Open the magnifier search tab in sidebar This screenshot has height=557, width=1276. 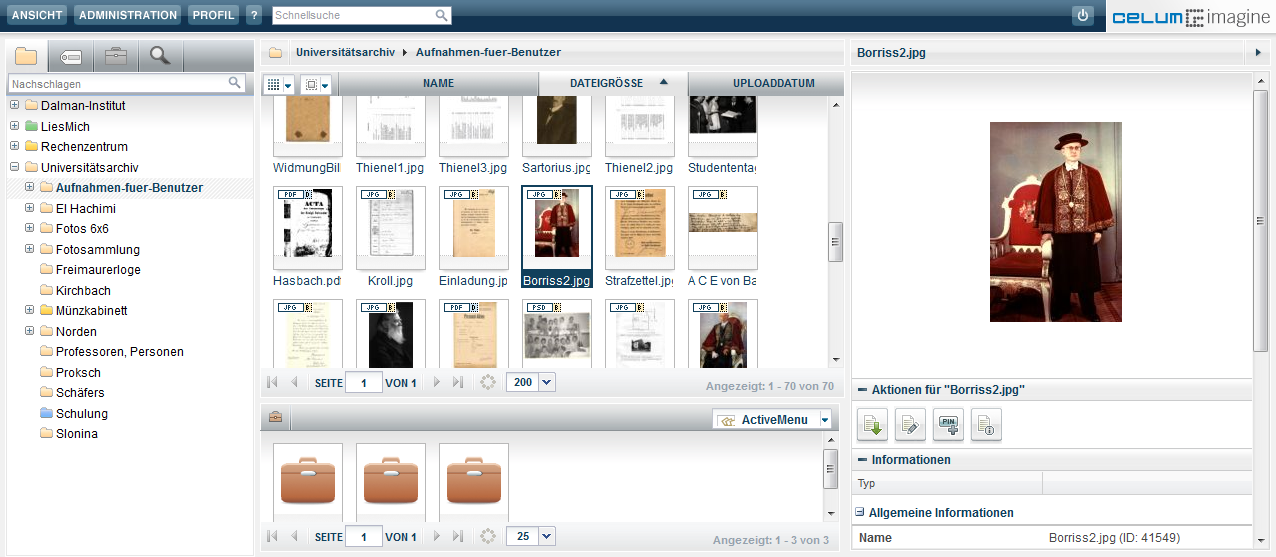coord(160,56)
